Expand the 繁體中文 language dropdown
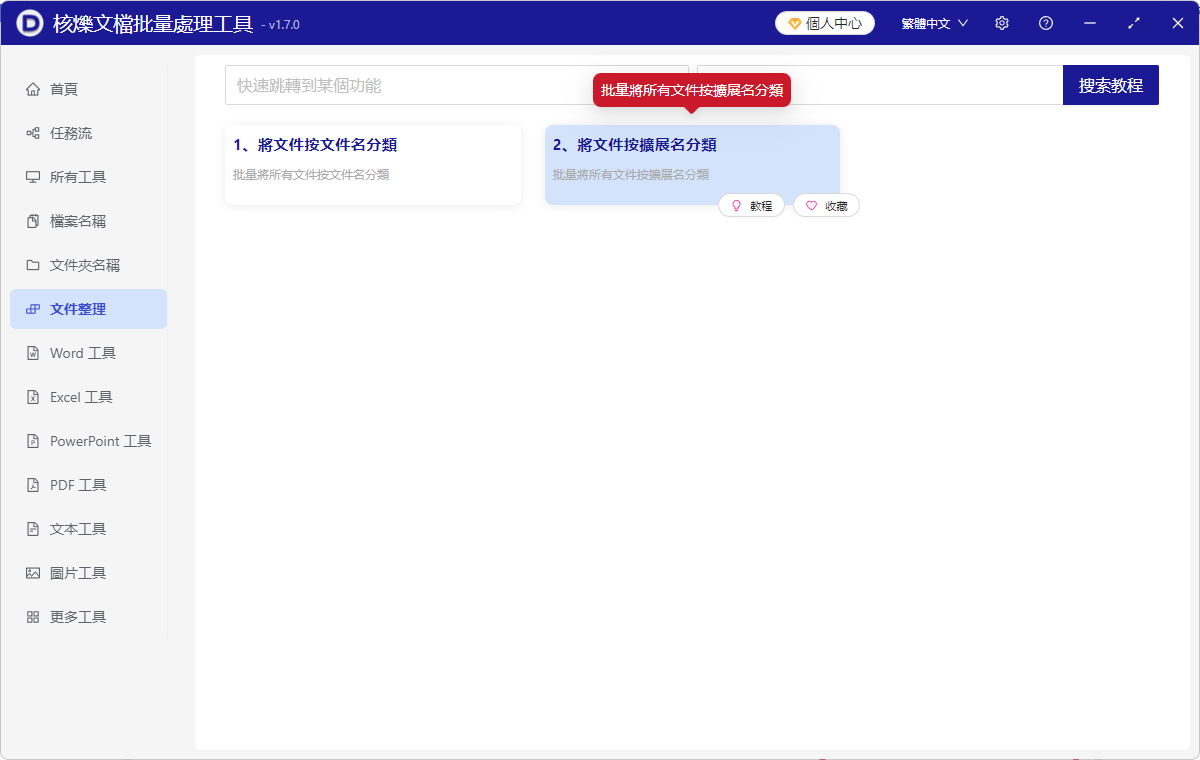 (x=932, y=22)
